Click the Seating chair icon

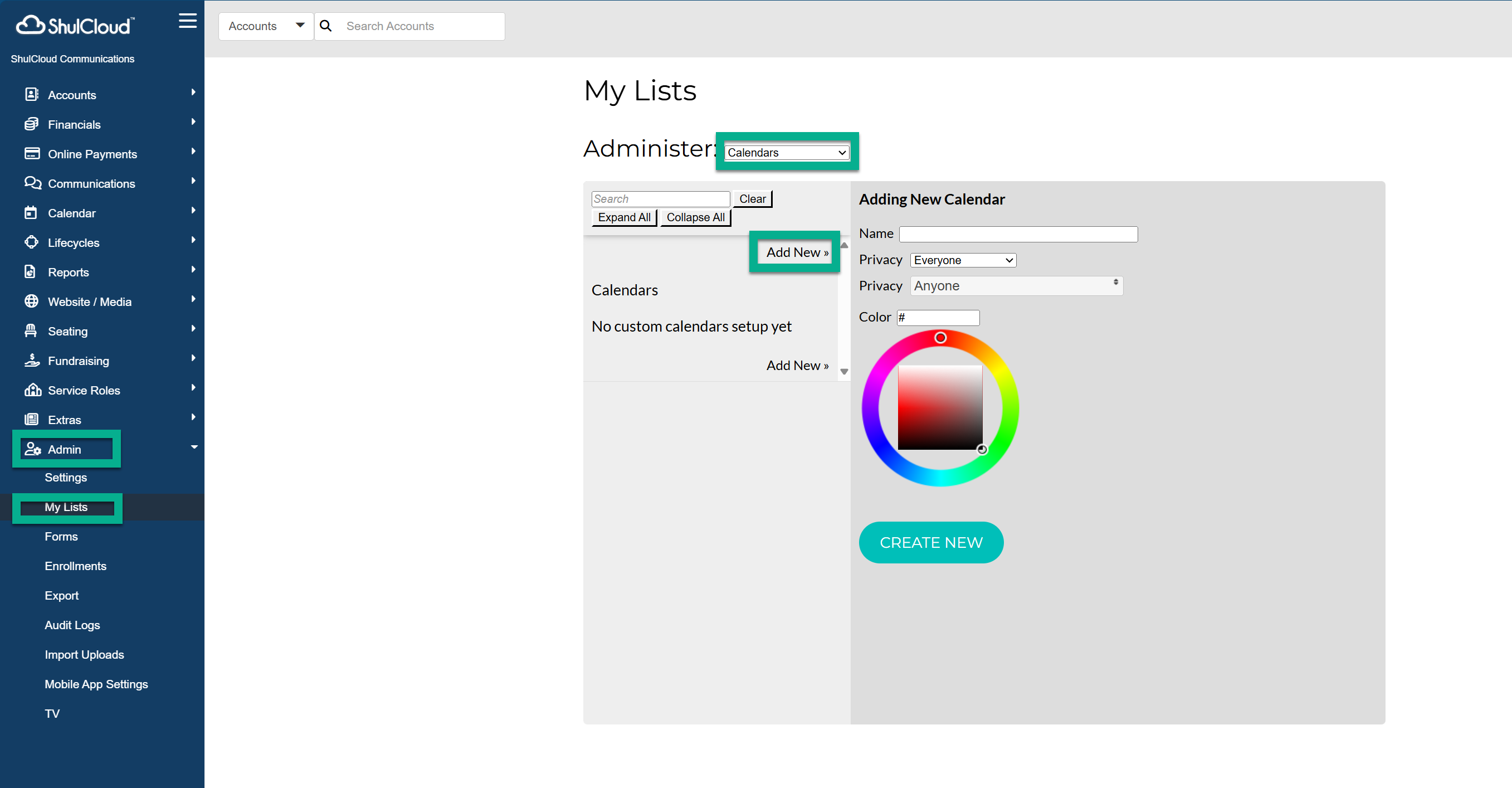pyautogui.click(x=31, y=330)
